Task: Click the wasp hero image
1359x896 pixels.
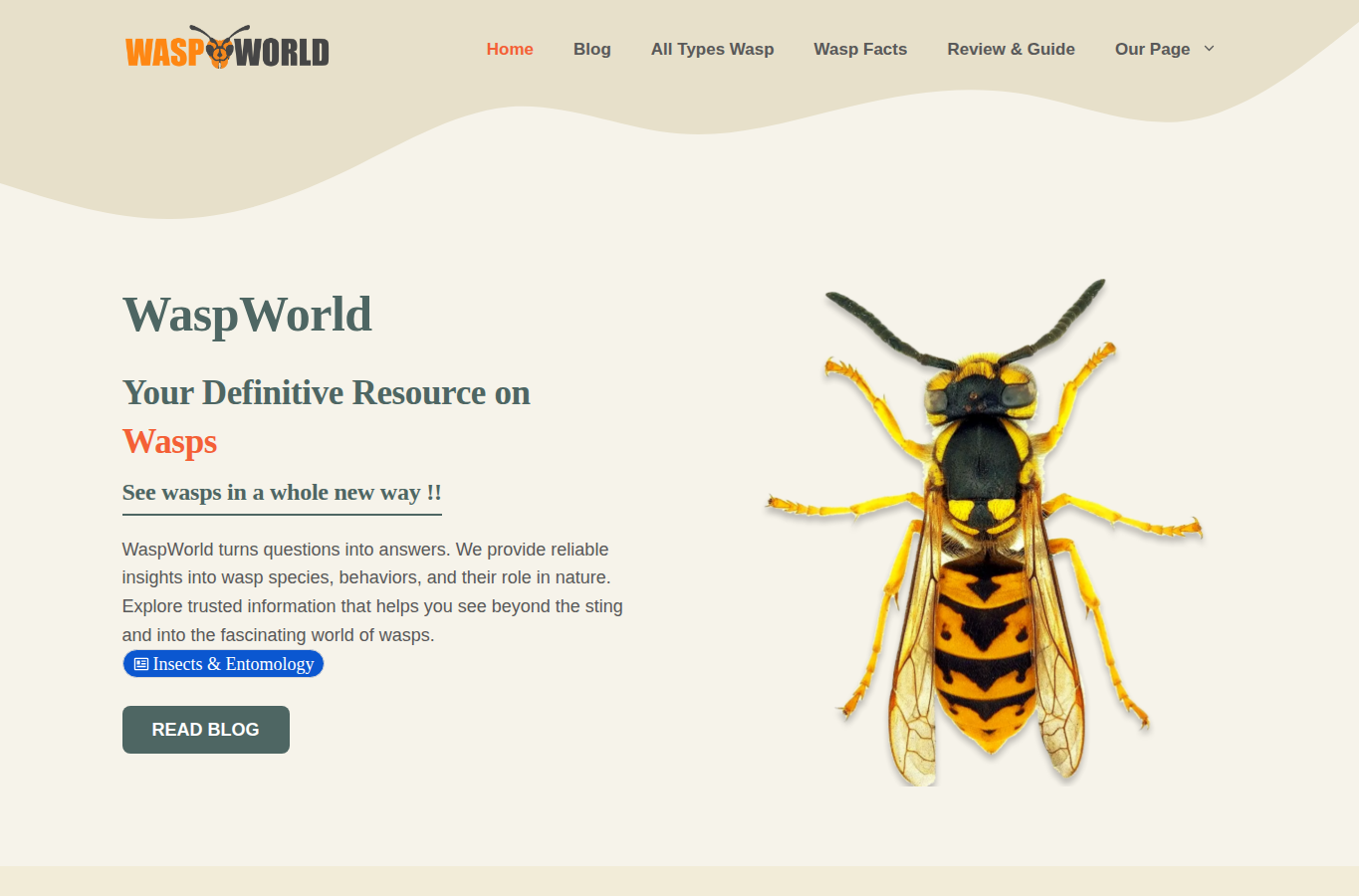Action: tap(984, 533)
